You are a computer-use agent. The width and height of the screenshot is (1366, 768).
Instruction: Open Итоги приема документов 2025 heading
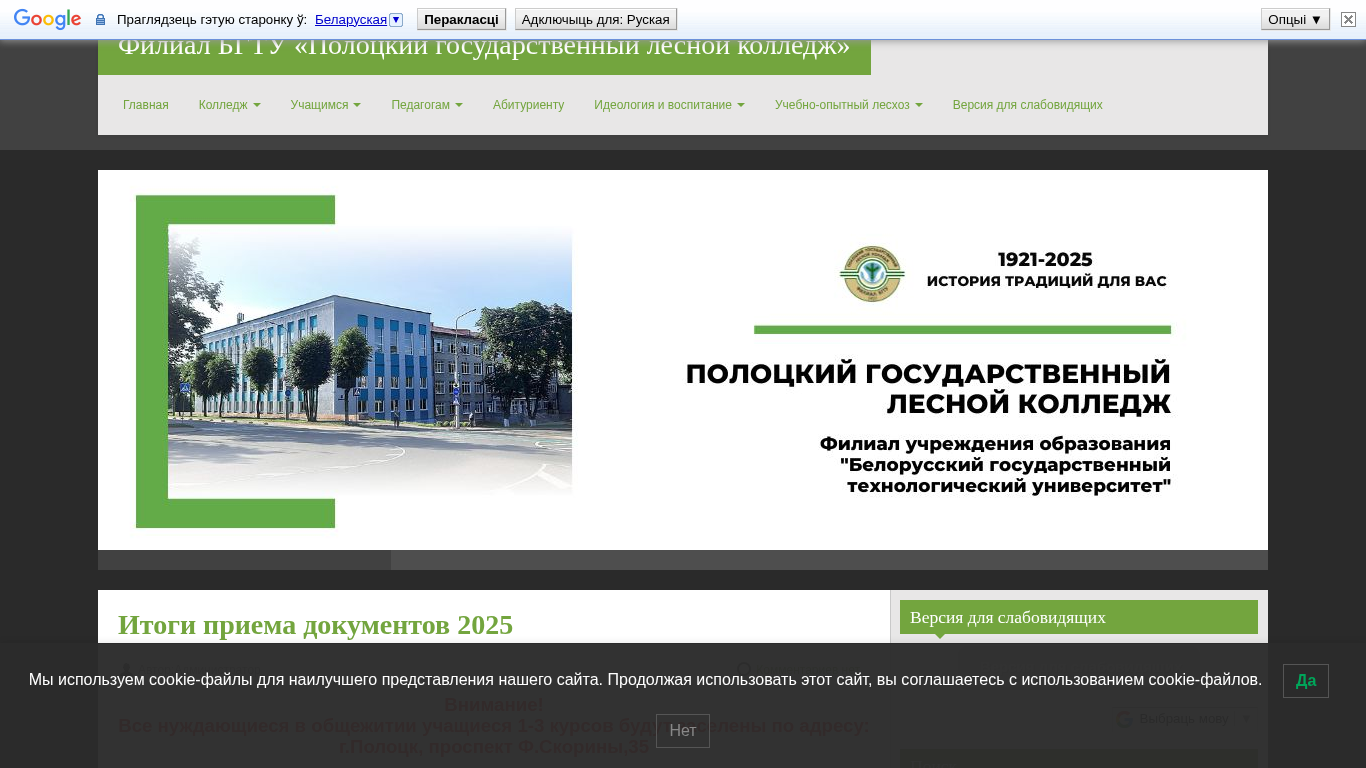315,625
